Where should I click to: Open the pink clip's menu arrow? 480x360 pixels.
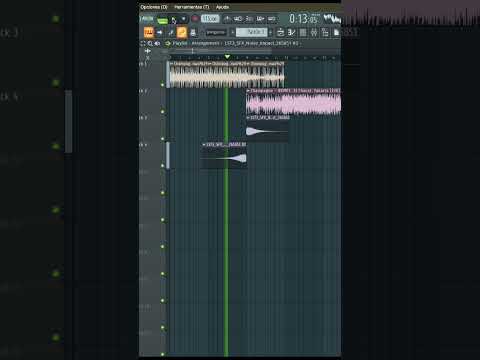(248, 90)
